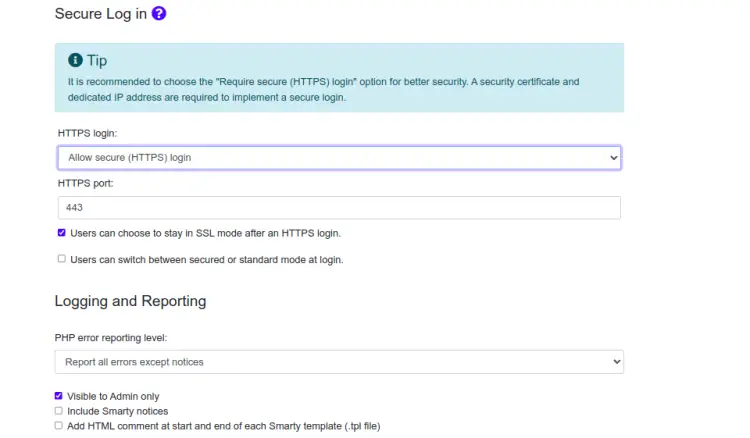This screenshot has height=438, width=750.
Task: Expand the PHP error reporting level dropdown
Action: 339,361
